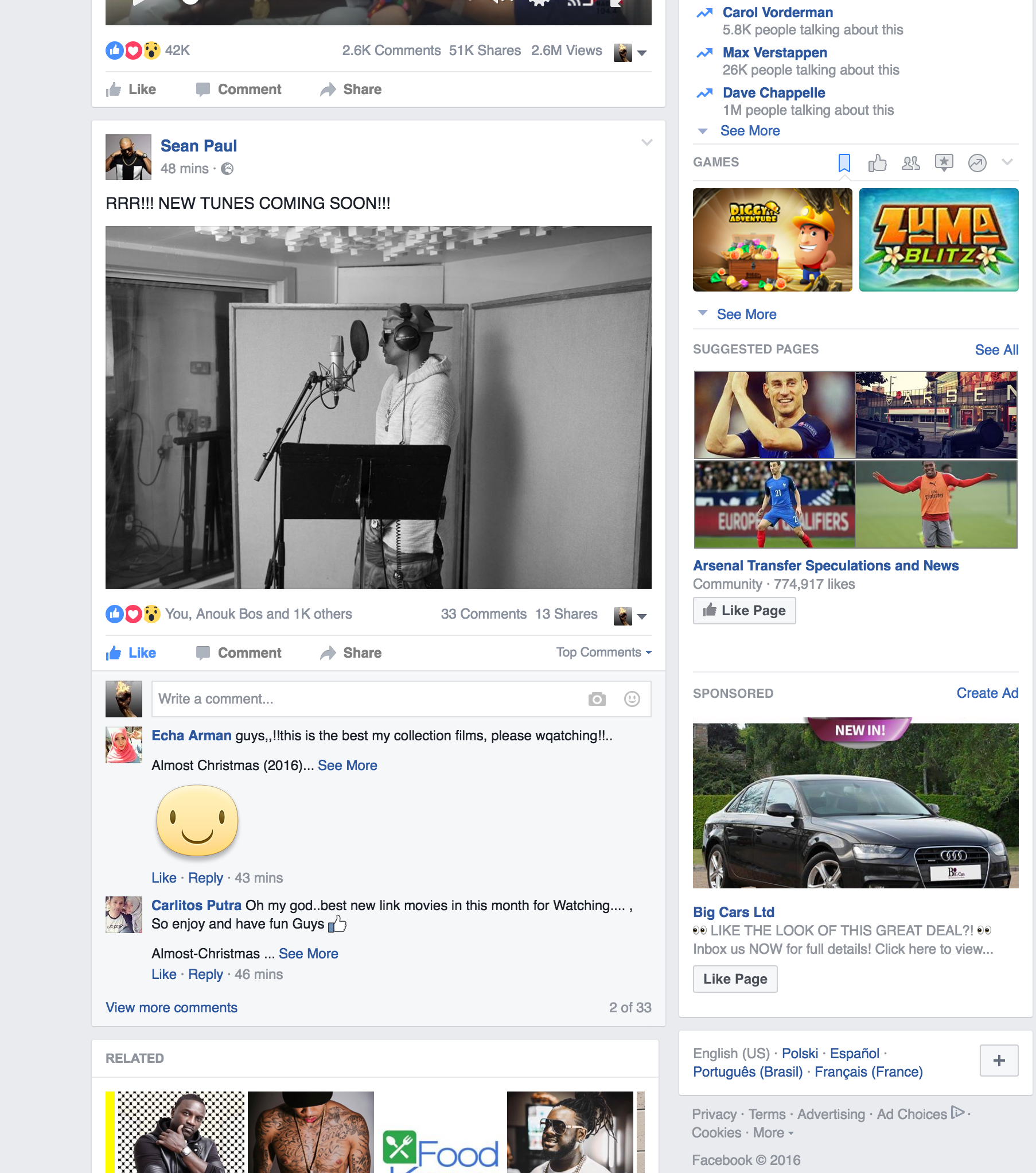1036x1173 pixels.
Task: Click View more comments link
Action: coord(172,1008)
